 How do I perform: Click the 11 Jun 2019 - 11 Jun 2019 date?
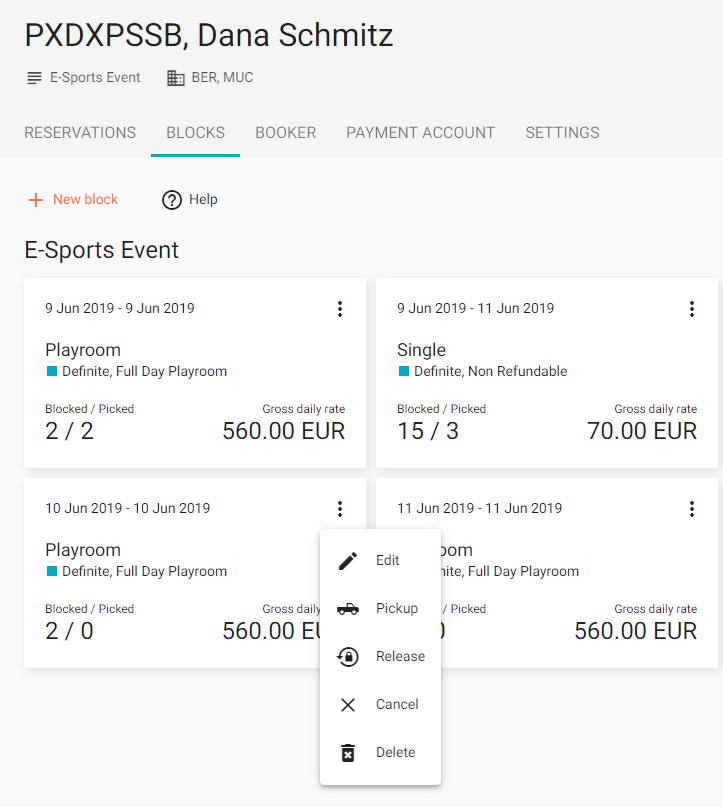[x=480, y=508]
